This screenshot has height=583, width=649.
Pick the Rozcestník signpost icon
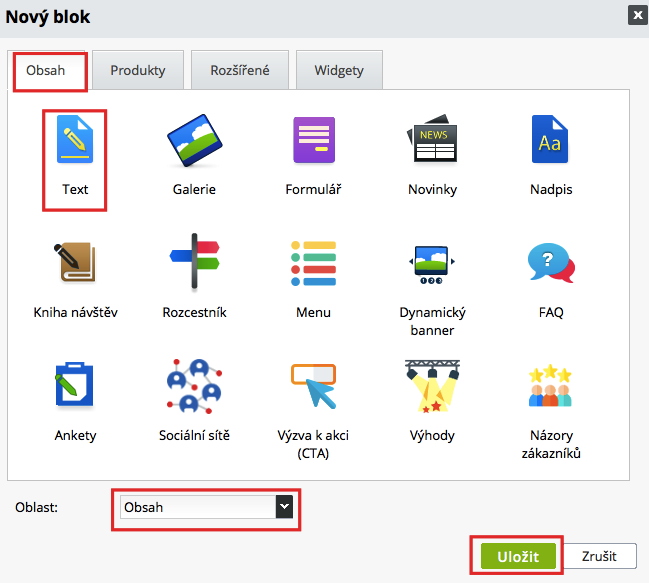194,263
